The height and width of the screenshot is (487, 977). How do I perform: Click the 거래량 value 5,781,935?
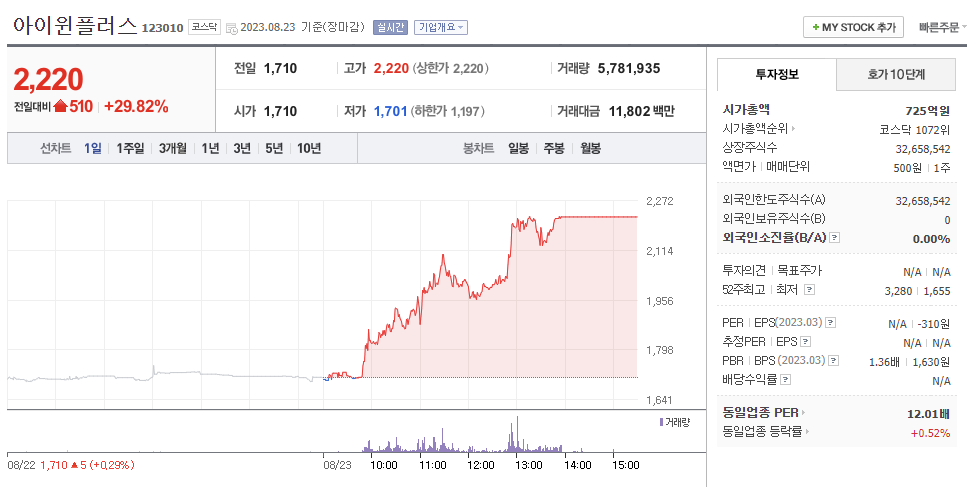(x=628, y=69)
